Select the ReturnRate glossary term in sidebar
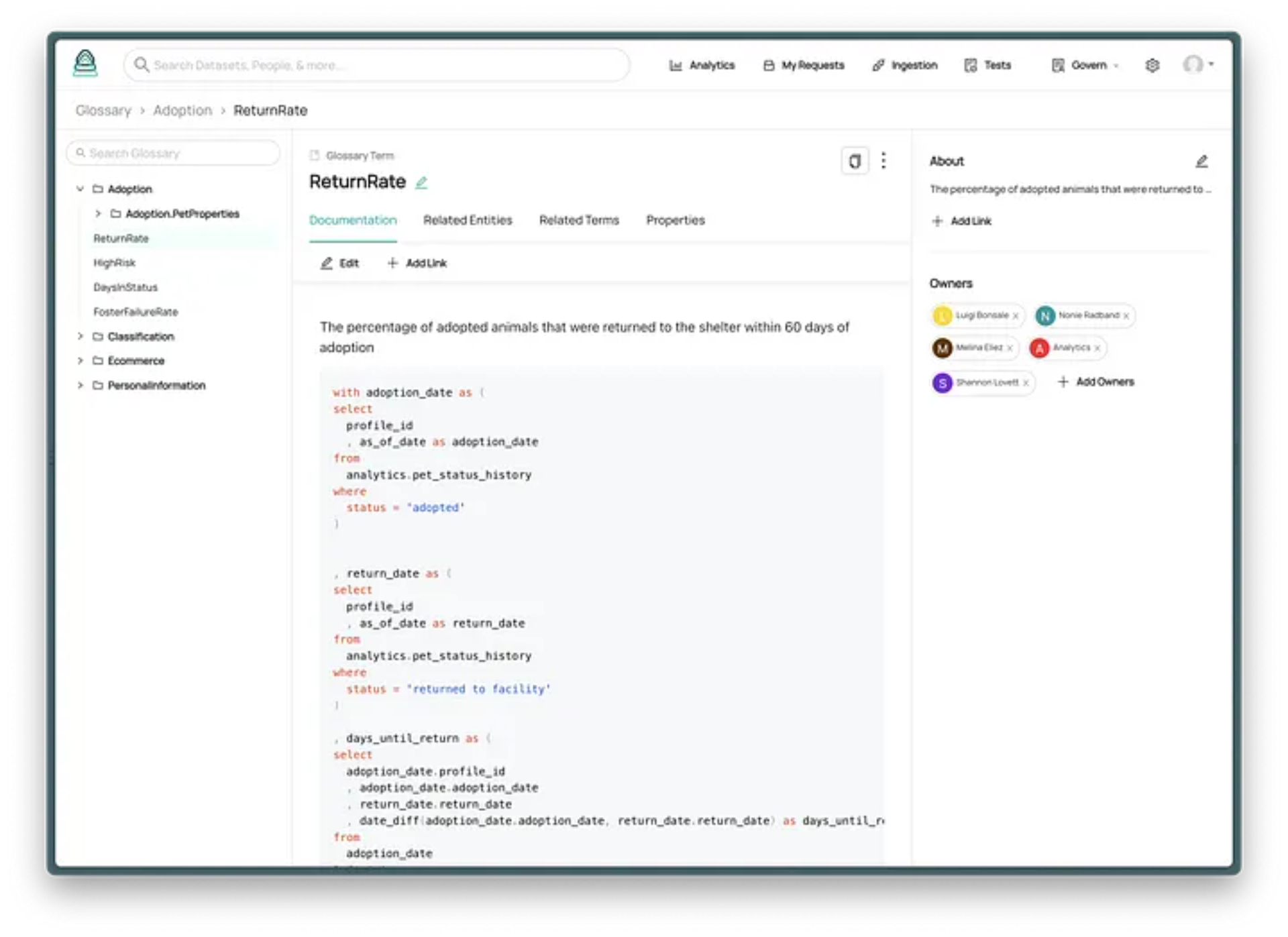Image resolution: width=1288 pixels, height=937 pixels. (121, 238)
